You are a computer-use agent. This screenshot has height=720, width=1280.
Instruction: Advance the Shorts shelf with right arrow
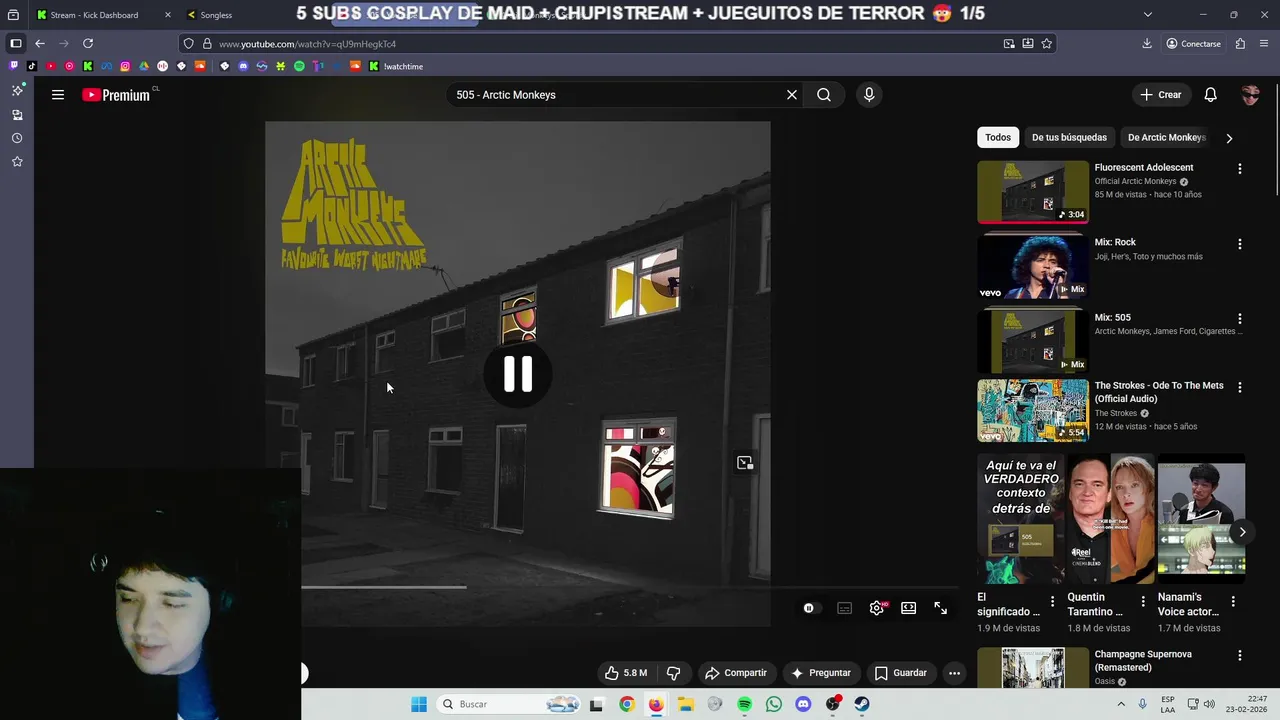pyautogui.click(x=1242, y=532)
